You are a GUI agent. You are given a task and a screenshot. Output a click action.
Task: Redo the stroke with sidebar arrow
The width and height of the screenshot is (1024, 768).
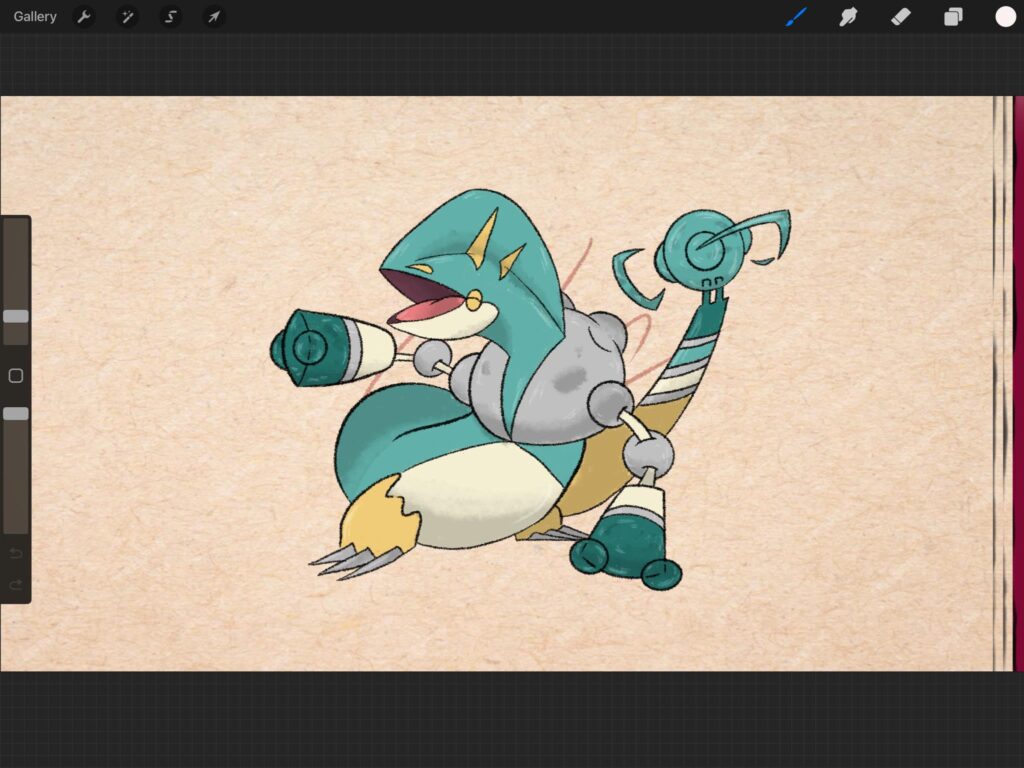[x=16, y=584]
